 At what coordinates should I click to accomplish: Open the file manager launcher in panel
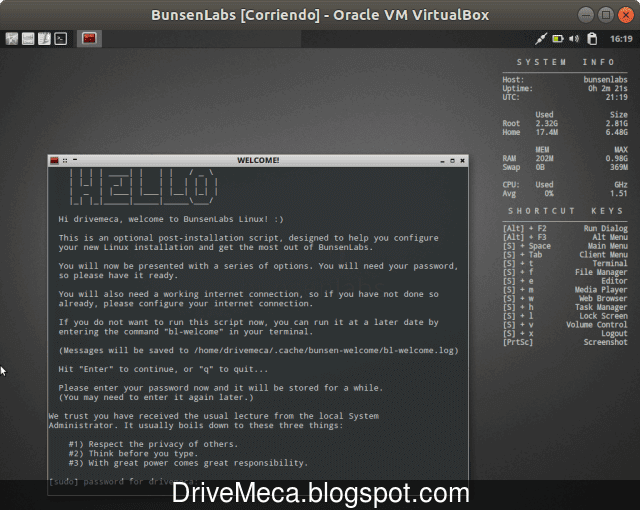pyautogui.click(x=28, y=39)
